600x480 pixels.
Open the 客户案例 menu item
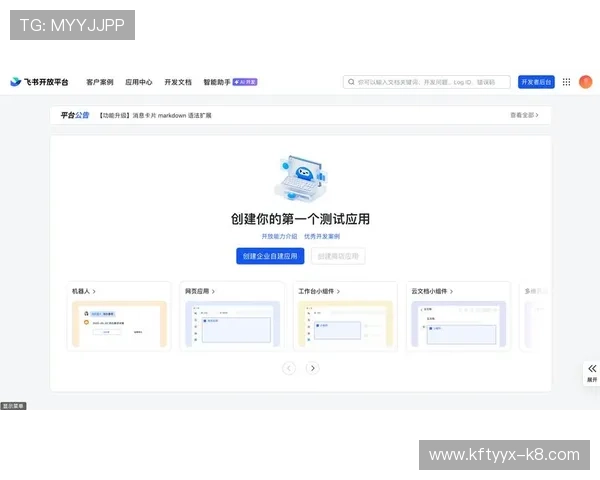(100, 82)
